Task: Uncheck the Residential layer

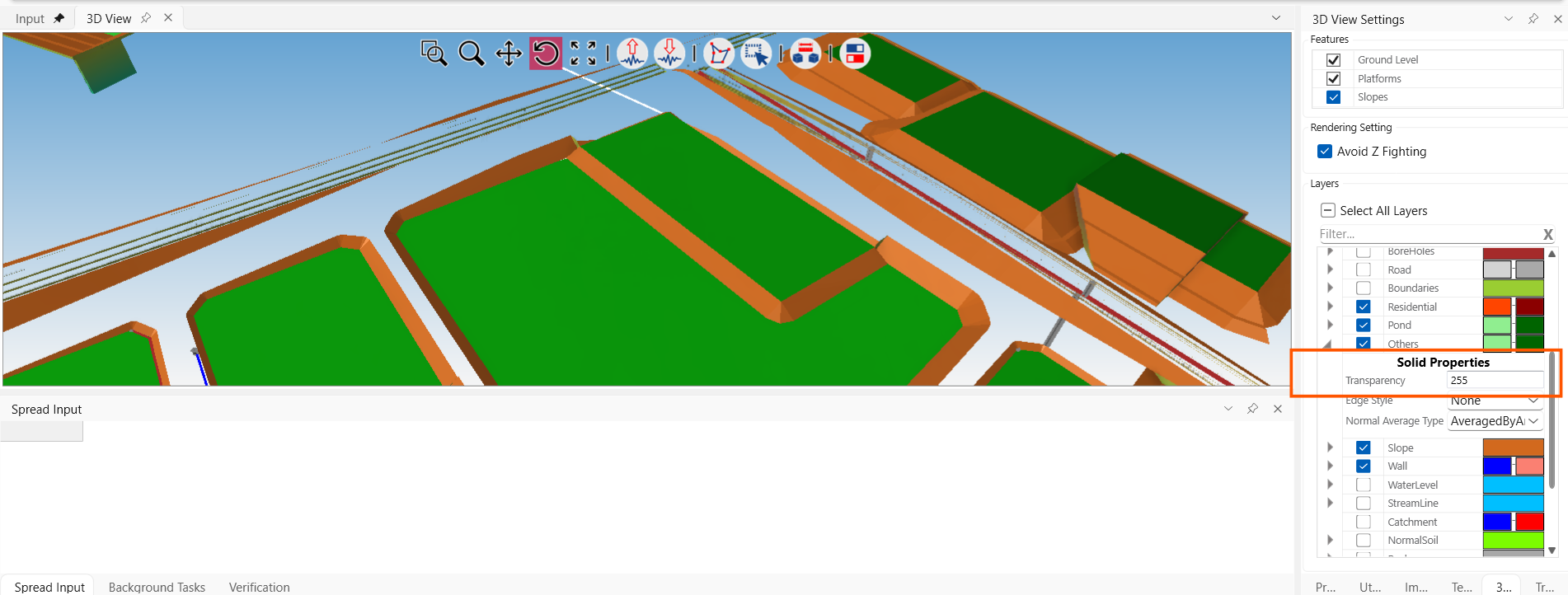Action: [1364, 307]
